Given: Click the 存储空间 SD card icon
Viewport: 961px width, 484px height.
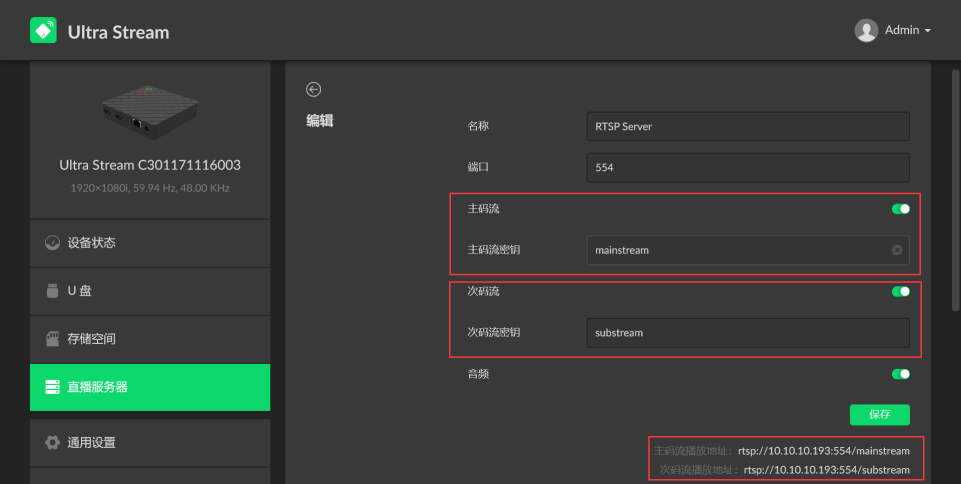Looking at the screenshot, I should point(52,339).
